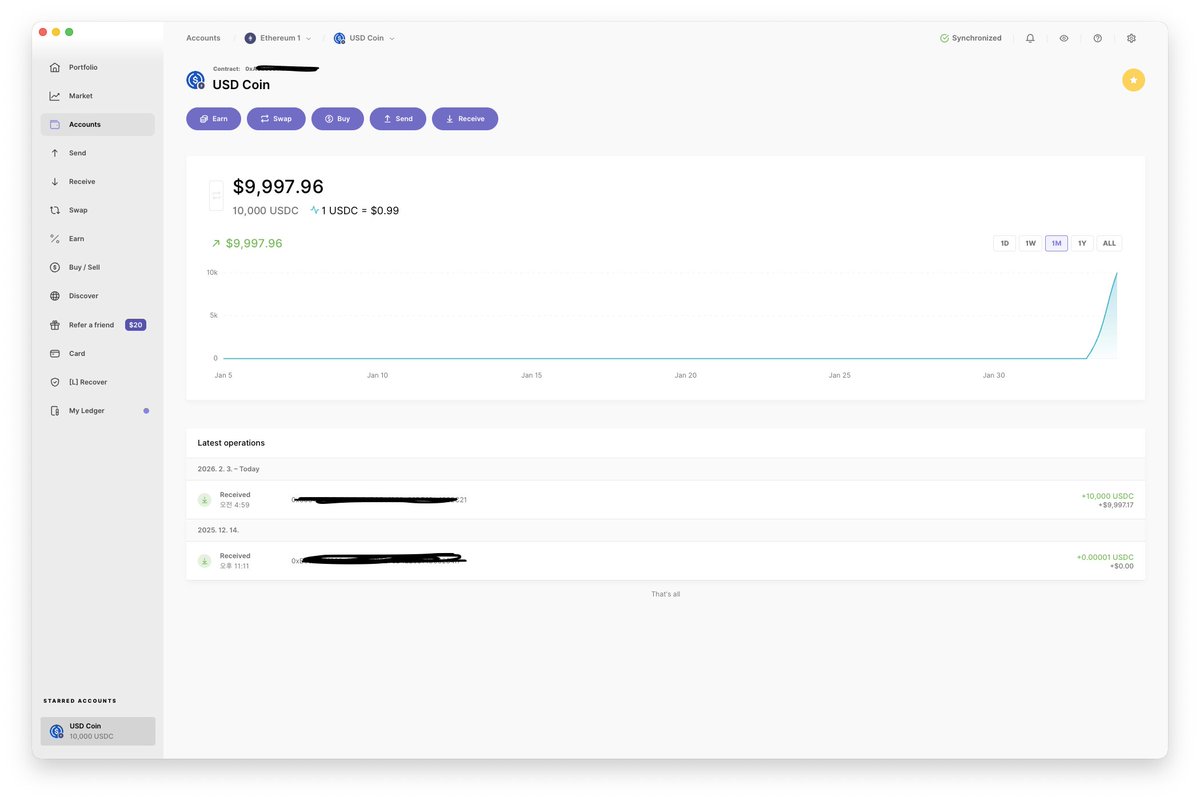Go to Accounts breadcrumb link
The height and width of the screenshot is (801, 1200).
(x=203, y=38)
